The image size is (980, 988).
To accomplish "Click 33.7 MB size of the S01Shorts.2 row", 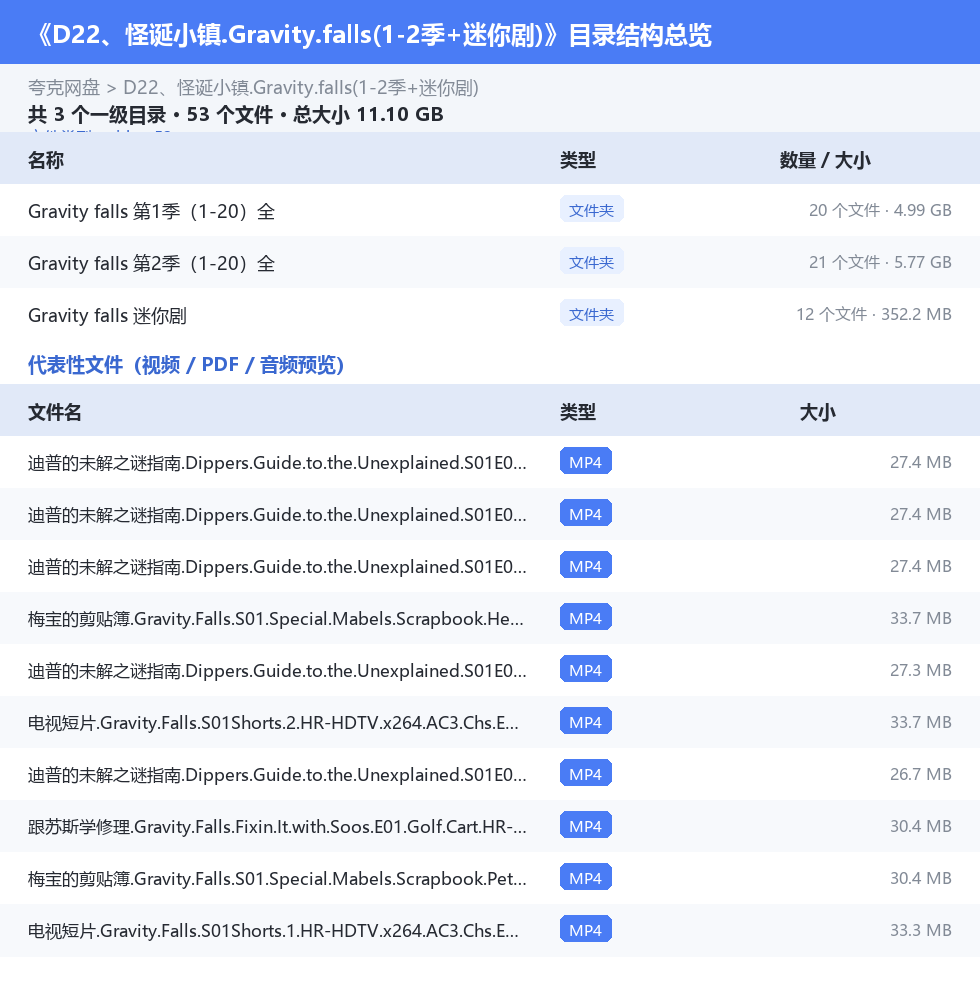I will click(920, 722).
